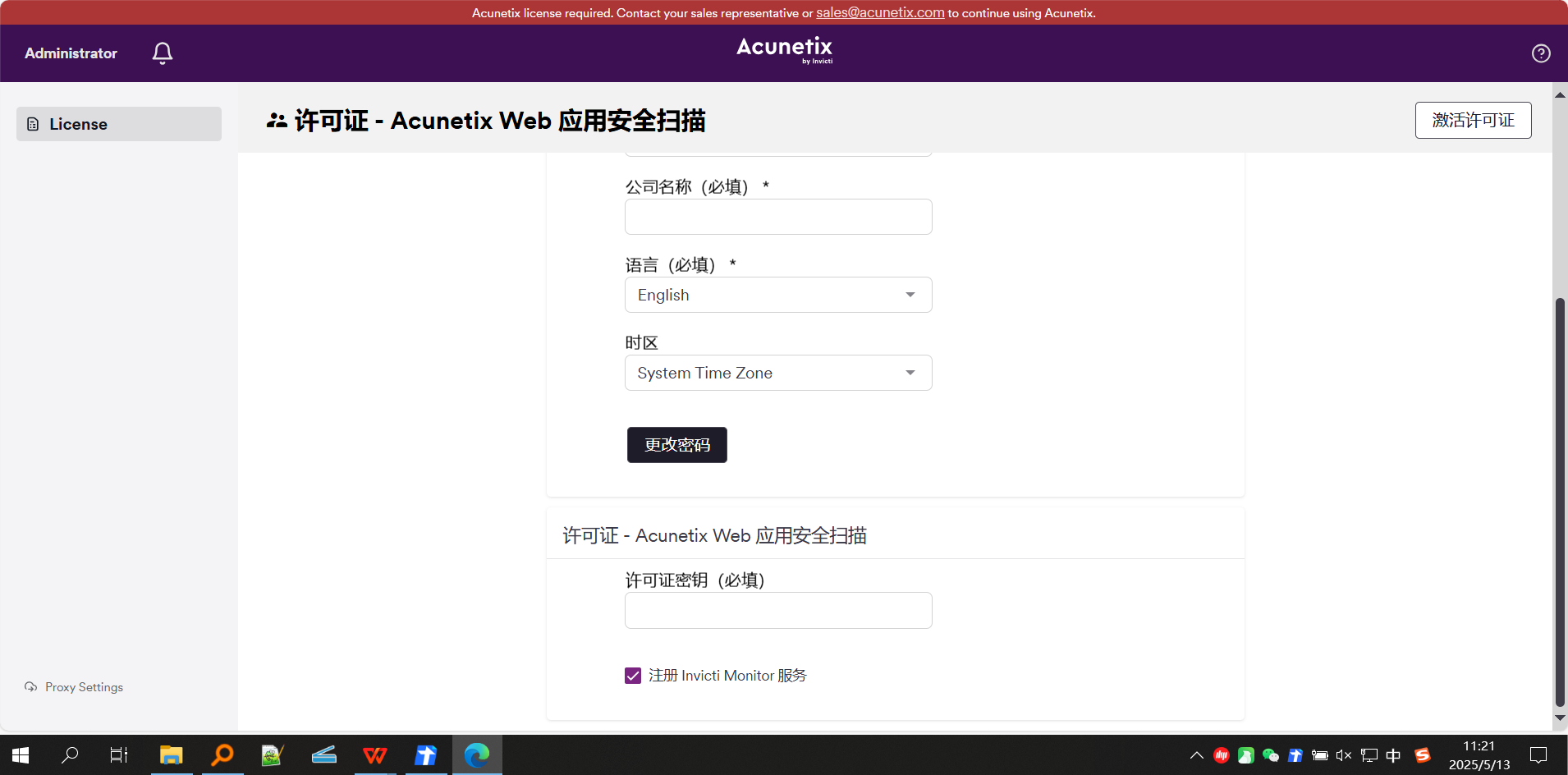
Task: Click the Acunetix logo
Action: click(x=784, y=50)
